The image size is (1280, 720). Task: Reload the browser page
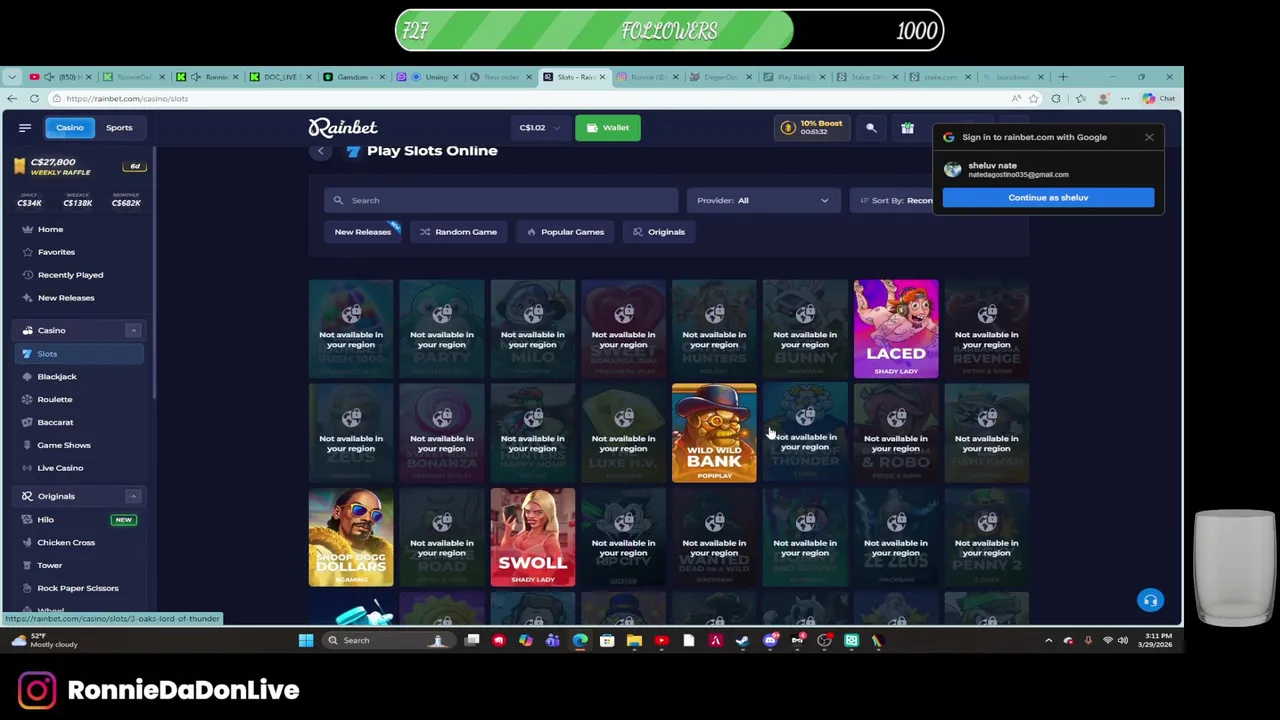click(x=34, y=98)
